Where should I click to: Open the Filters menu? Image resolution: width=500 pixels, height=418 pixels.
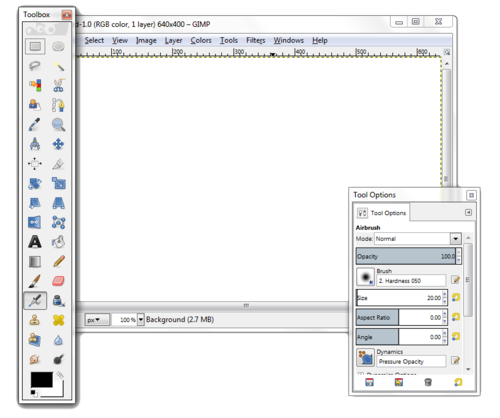(256, 40)
